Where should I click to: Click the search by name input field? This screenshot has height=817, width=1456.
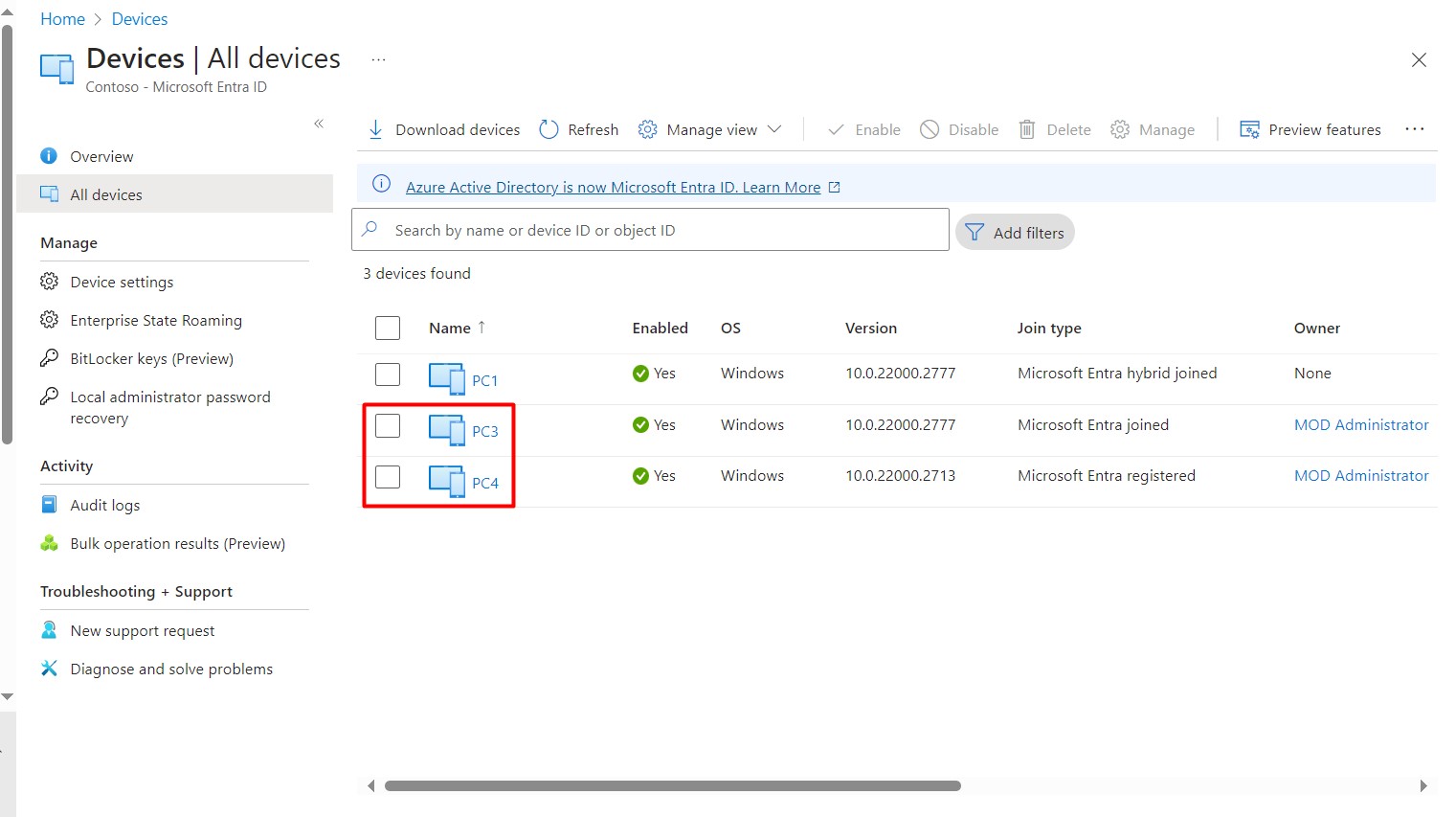click(x=650, y=230)
